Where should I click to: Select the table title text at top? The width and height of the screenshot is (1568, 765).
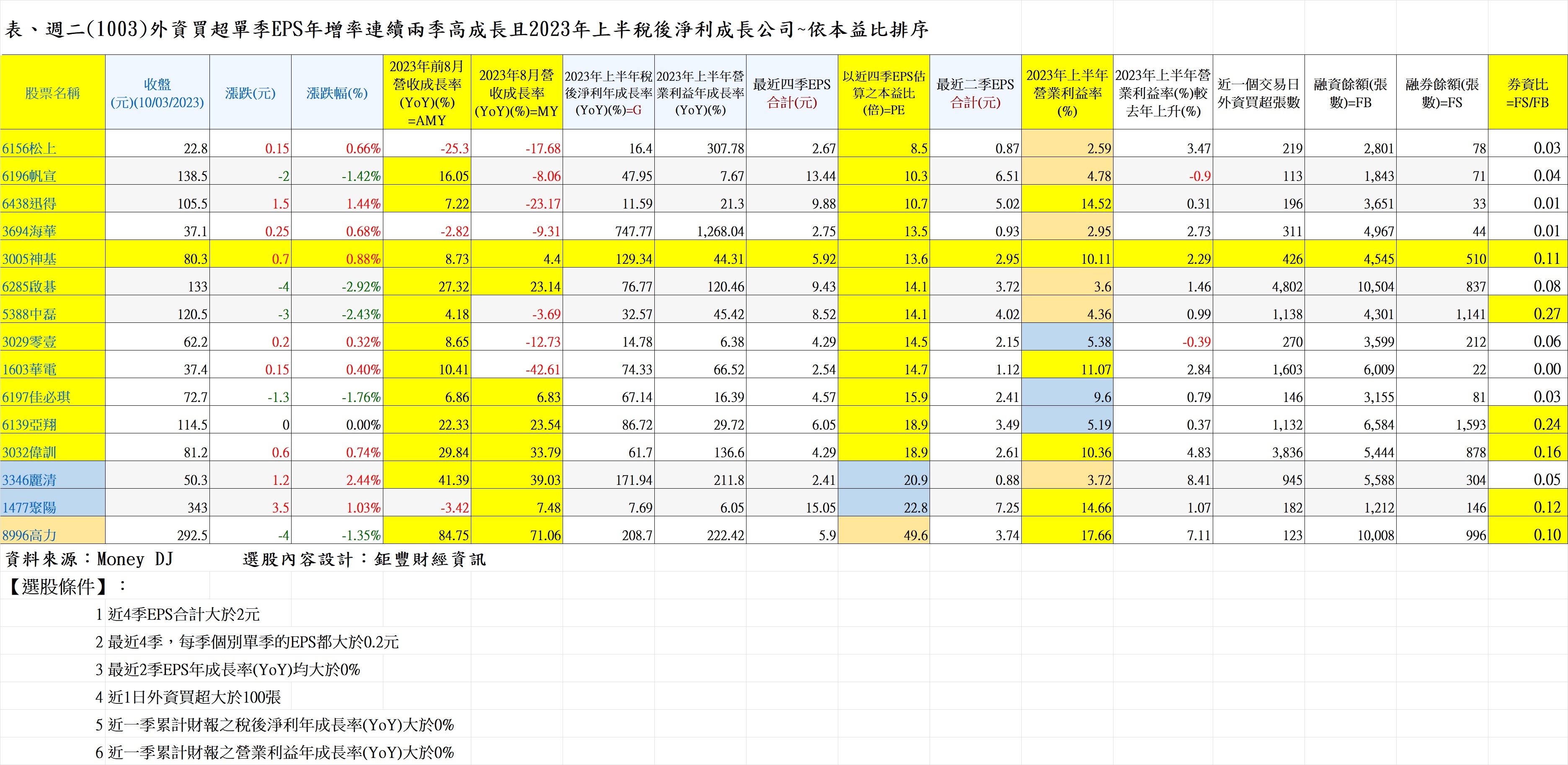click(466, 29)
